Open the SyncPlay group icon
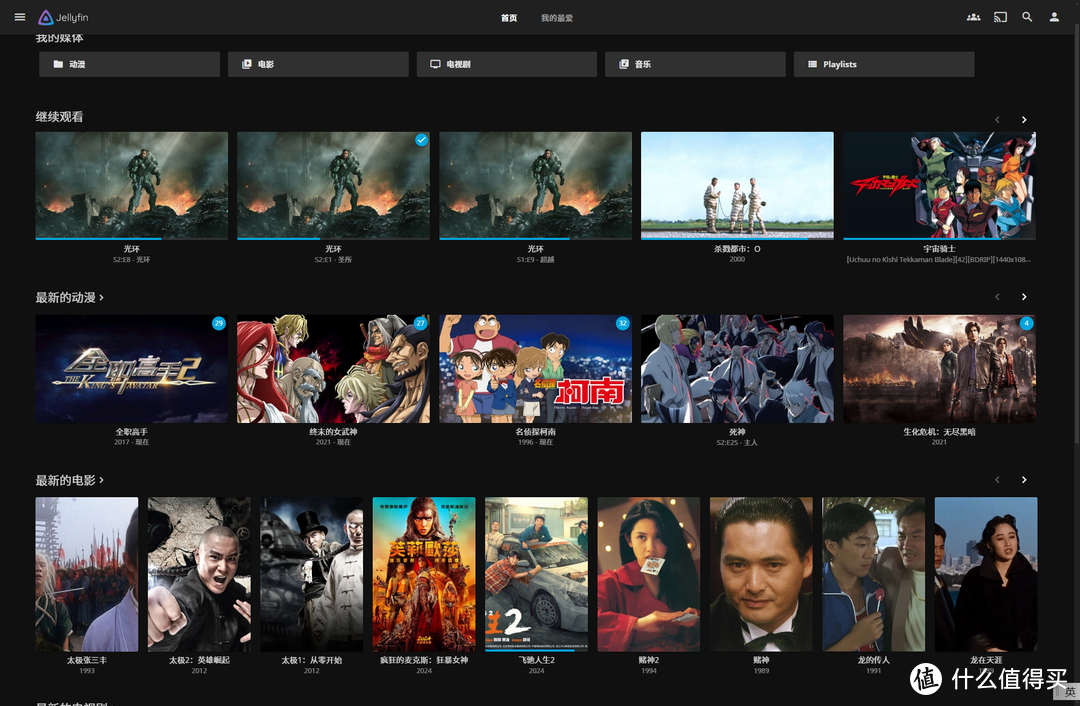 click(973, 17)
